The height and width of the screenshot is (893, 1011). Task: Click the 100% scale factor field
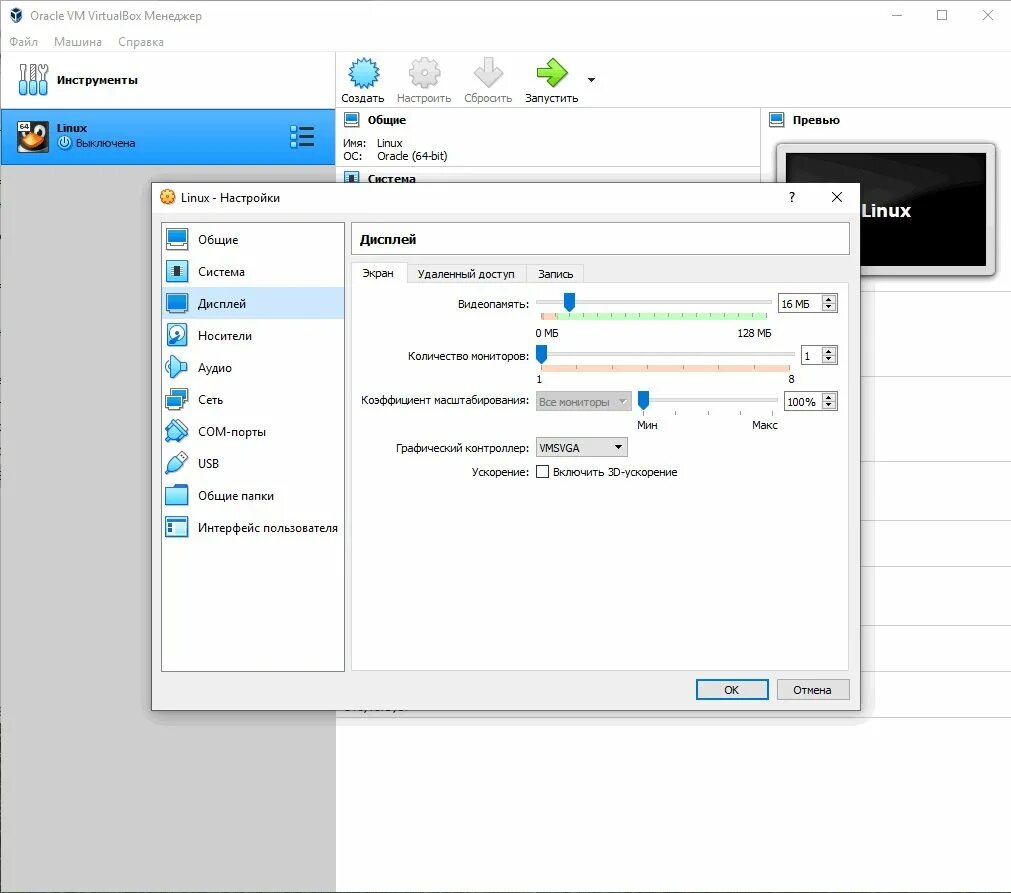[x=803, y=402]
